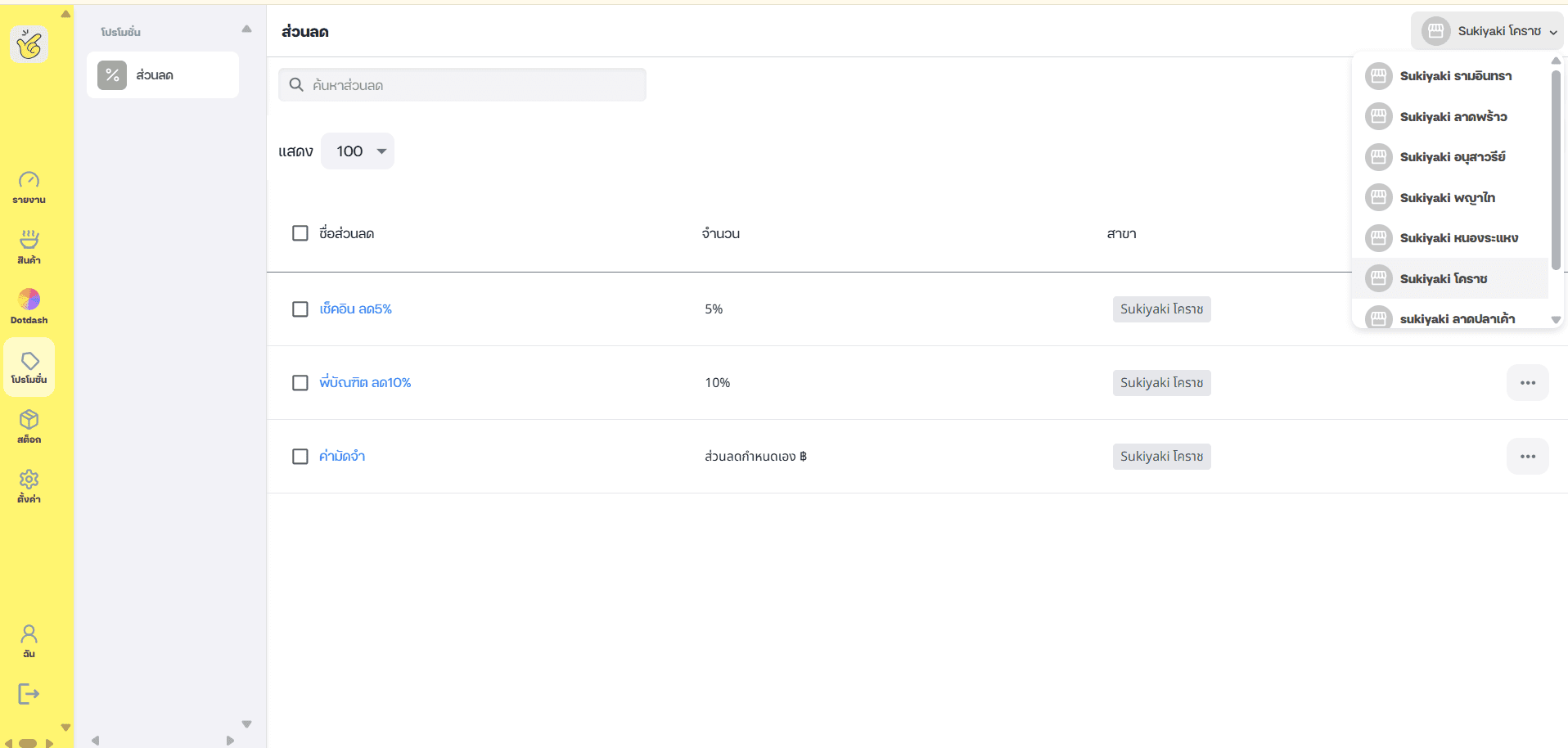1568x748 pixels.
Task: Click the สาขา column header
Action: [x=1121, y=234]
